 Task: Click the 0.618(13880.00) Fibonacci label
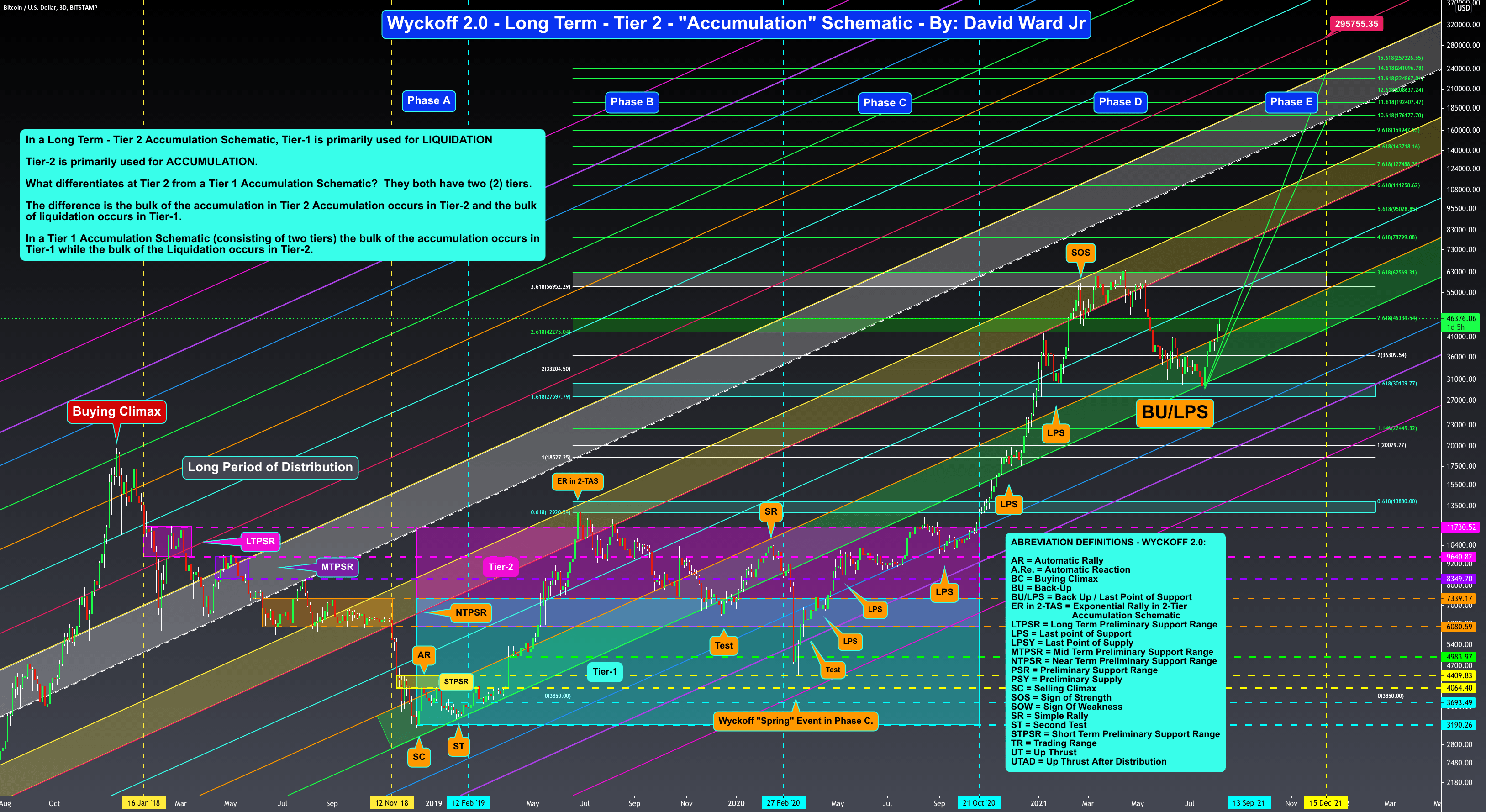tap(1396, 501)
